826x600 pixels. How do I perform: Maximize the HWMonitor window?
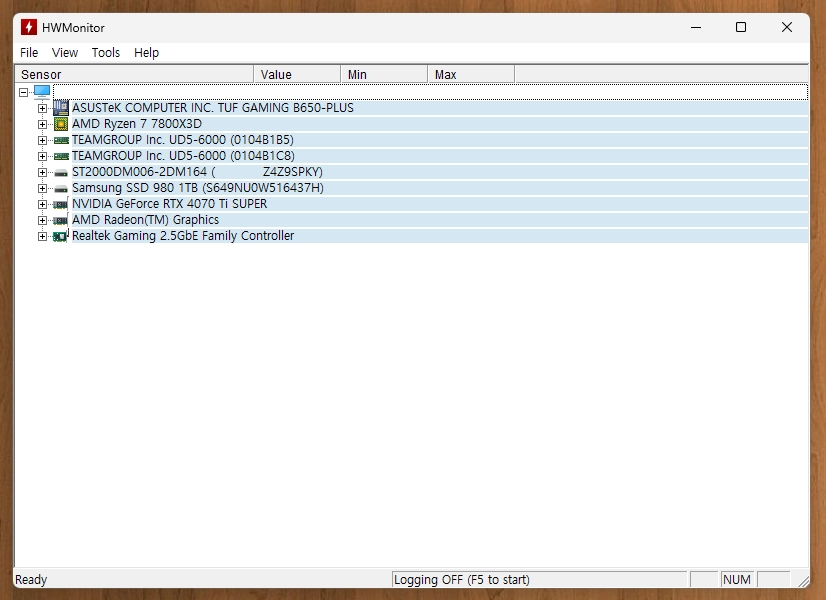click(741, 27)
